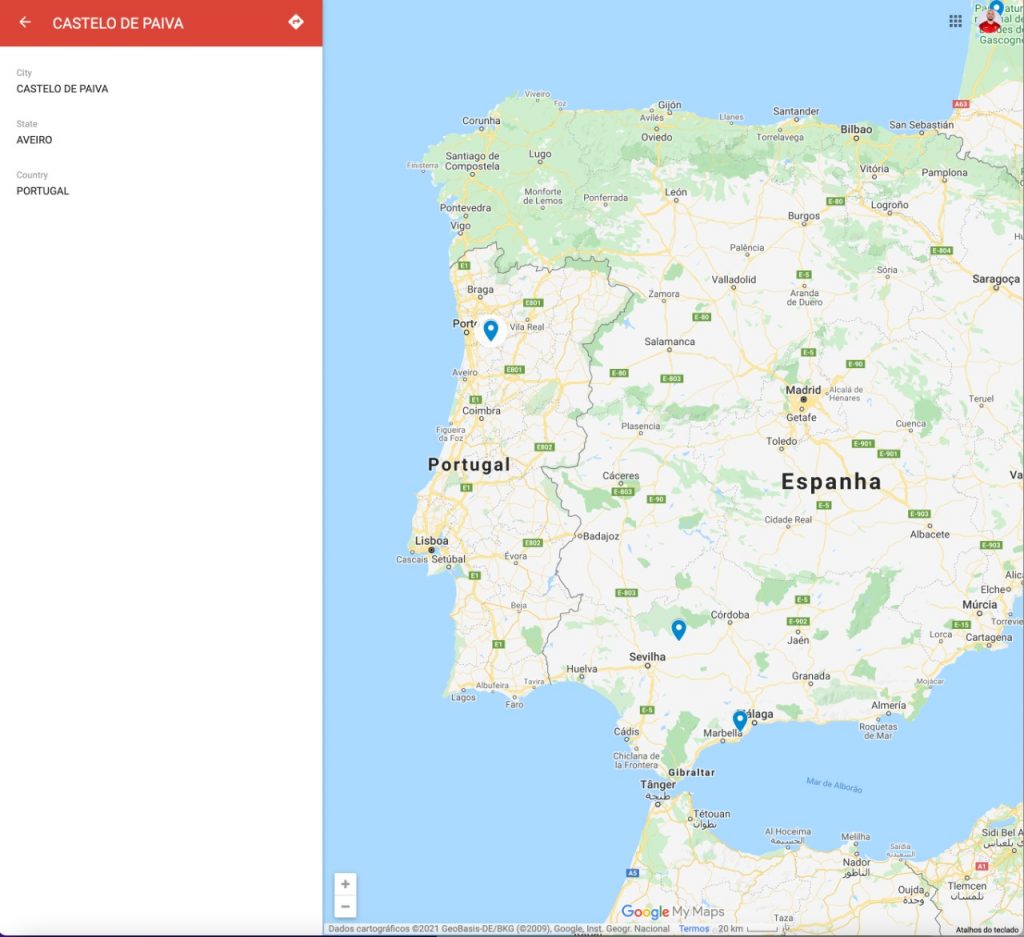Open the Termos link
The image size is (1024, 937).
[693, 929]
